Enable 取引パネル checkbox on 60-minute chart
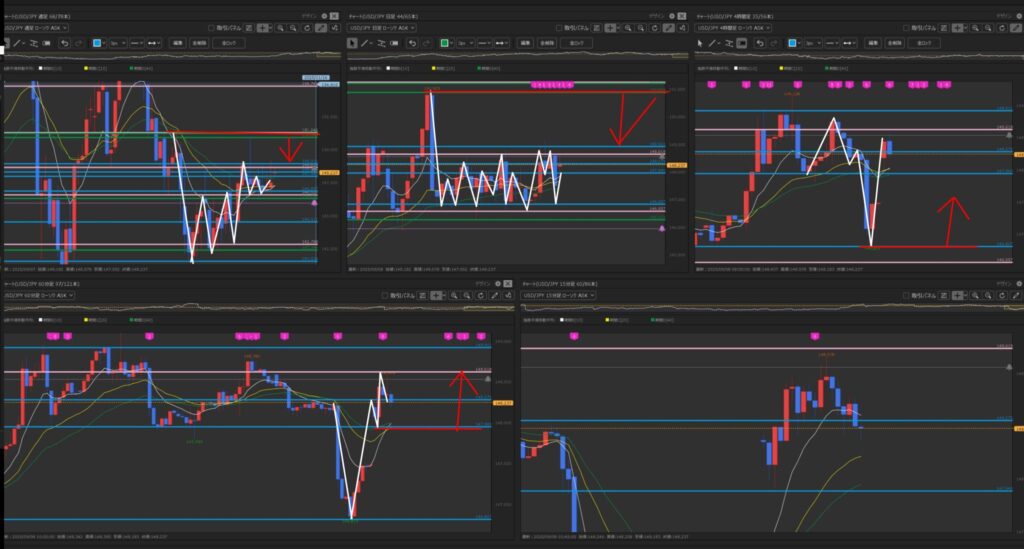Image resolution: width=1024 pixels, height=549 pixels. point(385,296)
